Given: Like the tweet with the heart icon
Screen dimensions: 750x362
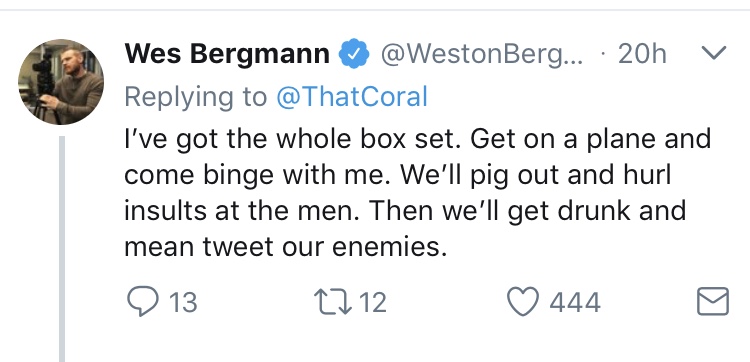Looking at the screenshot, I should (523, 302).
